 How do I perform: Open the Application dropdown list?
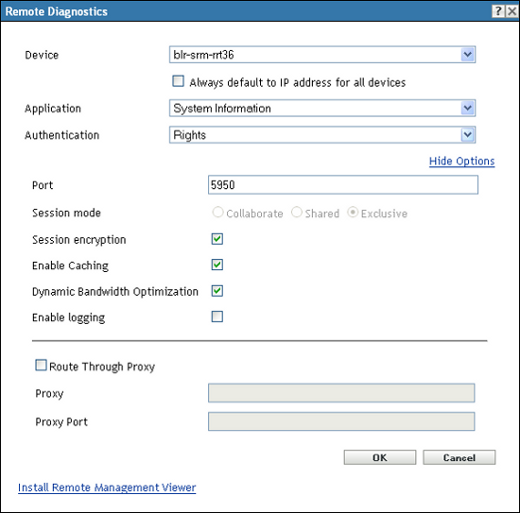[468, 108]
